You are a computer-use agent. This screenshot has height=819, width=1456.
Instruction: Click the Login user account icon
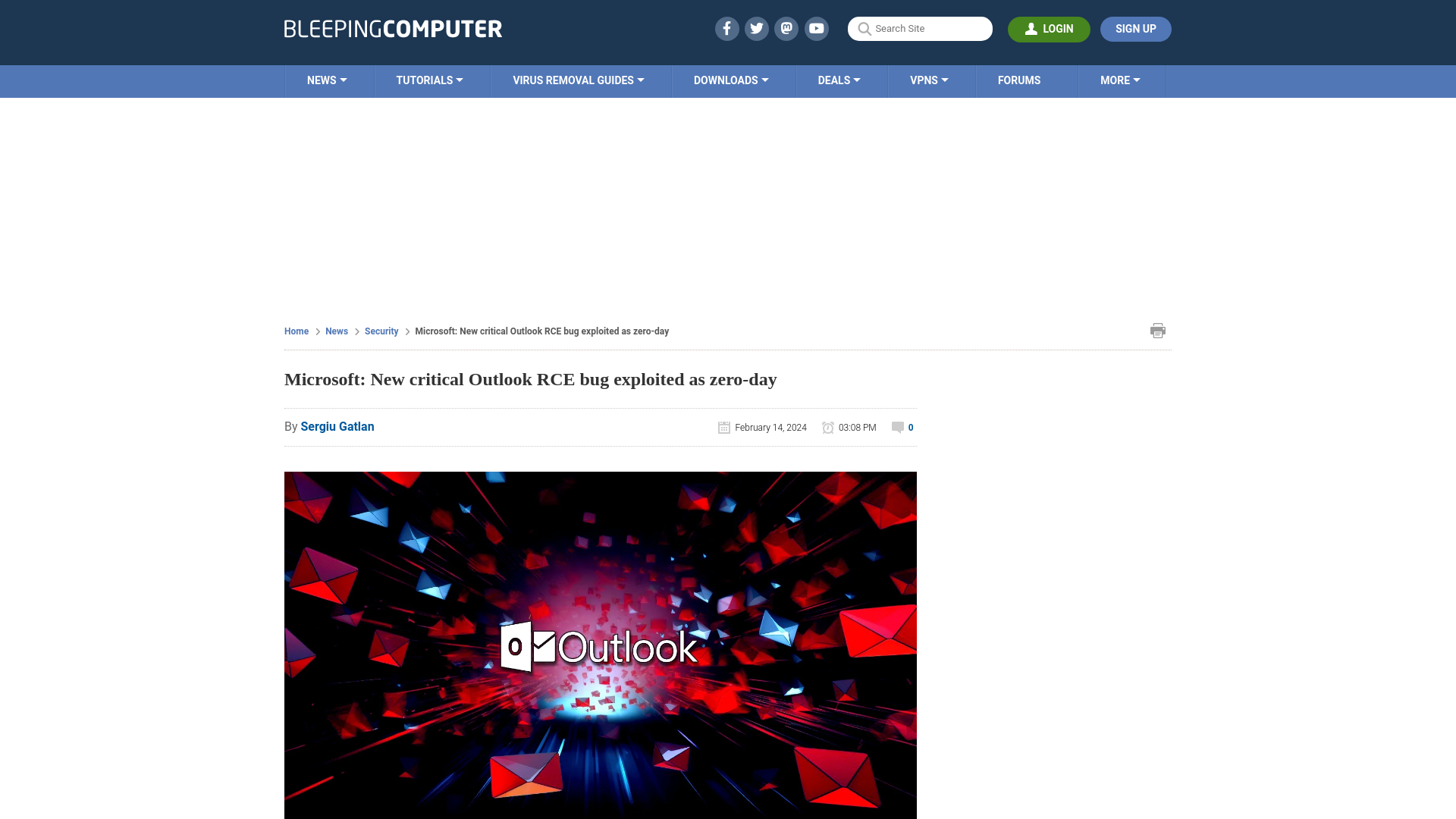click(x=1031, y=28)
